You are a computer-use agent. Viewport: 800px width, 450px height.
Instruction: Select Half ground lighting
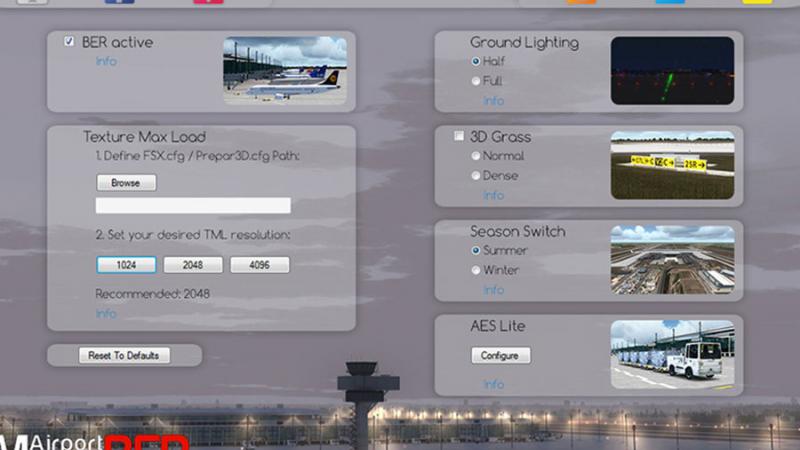click(476, 61)
